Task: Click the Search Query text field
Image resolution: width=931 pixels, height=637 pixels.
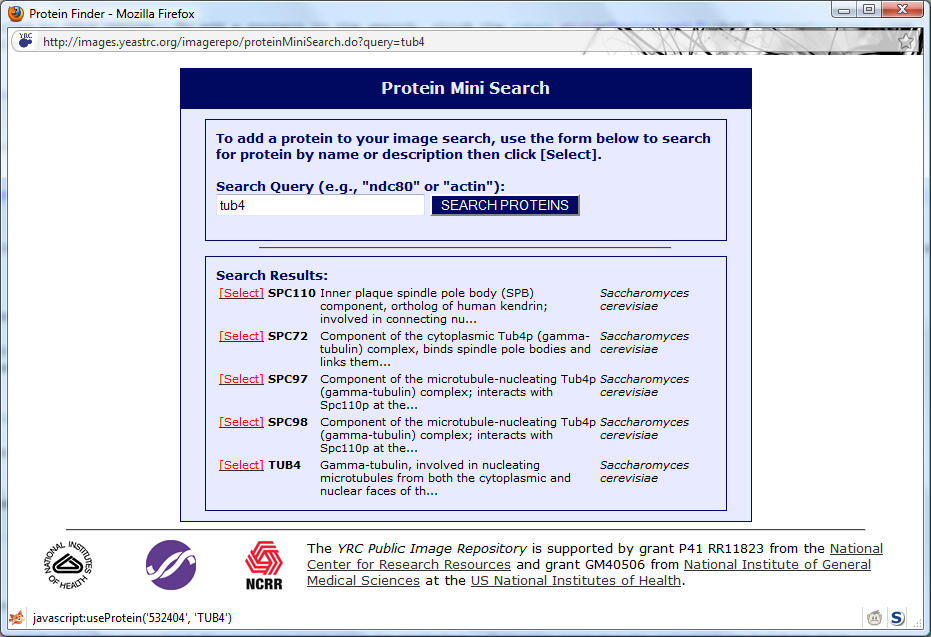Action: 320,205
